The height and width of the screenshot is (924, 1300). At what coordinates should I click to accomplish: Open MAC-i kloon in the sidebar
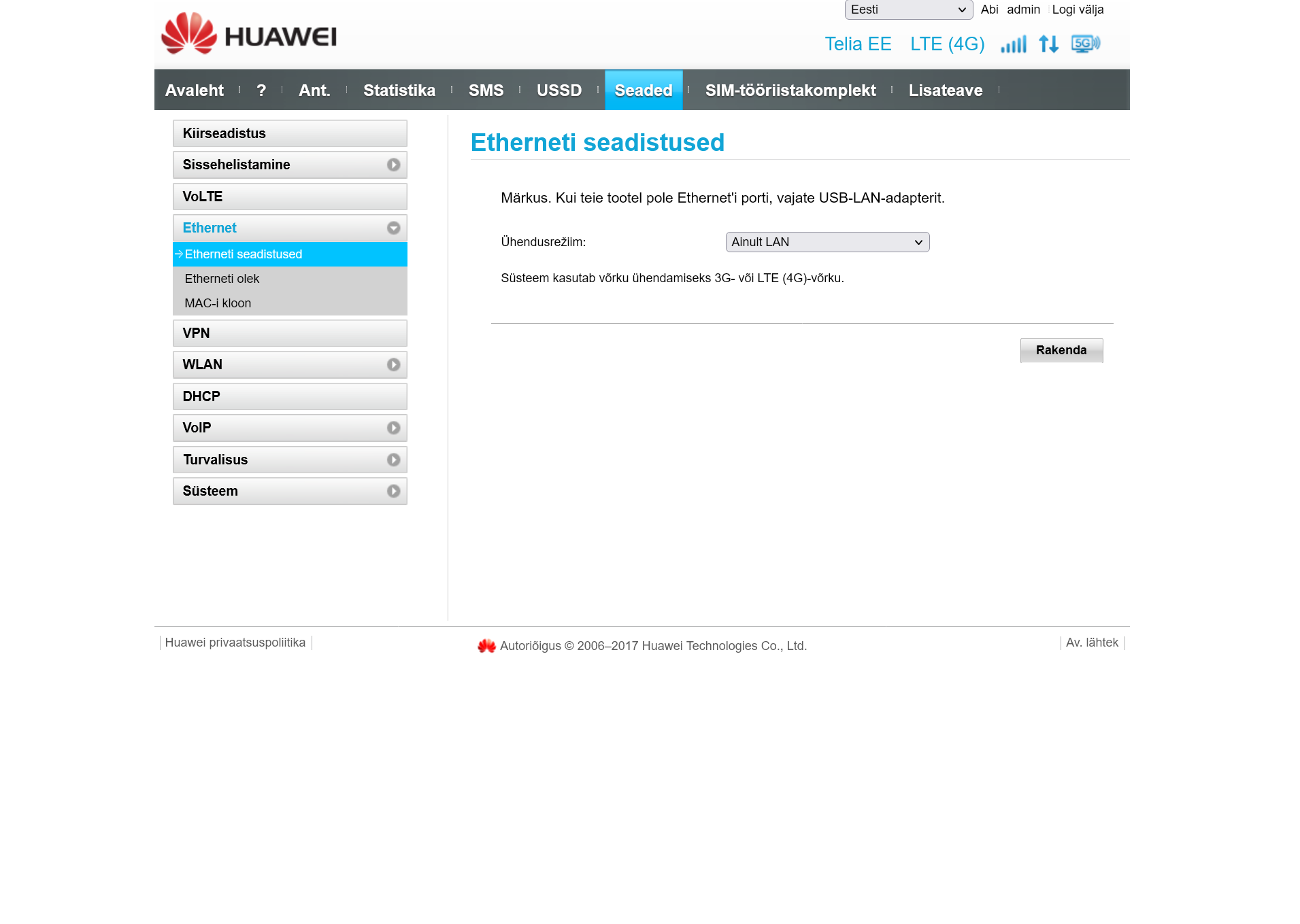(290, 303)
